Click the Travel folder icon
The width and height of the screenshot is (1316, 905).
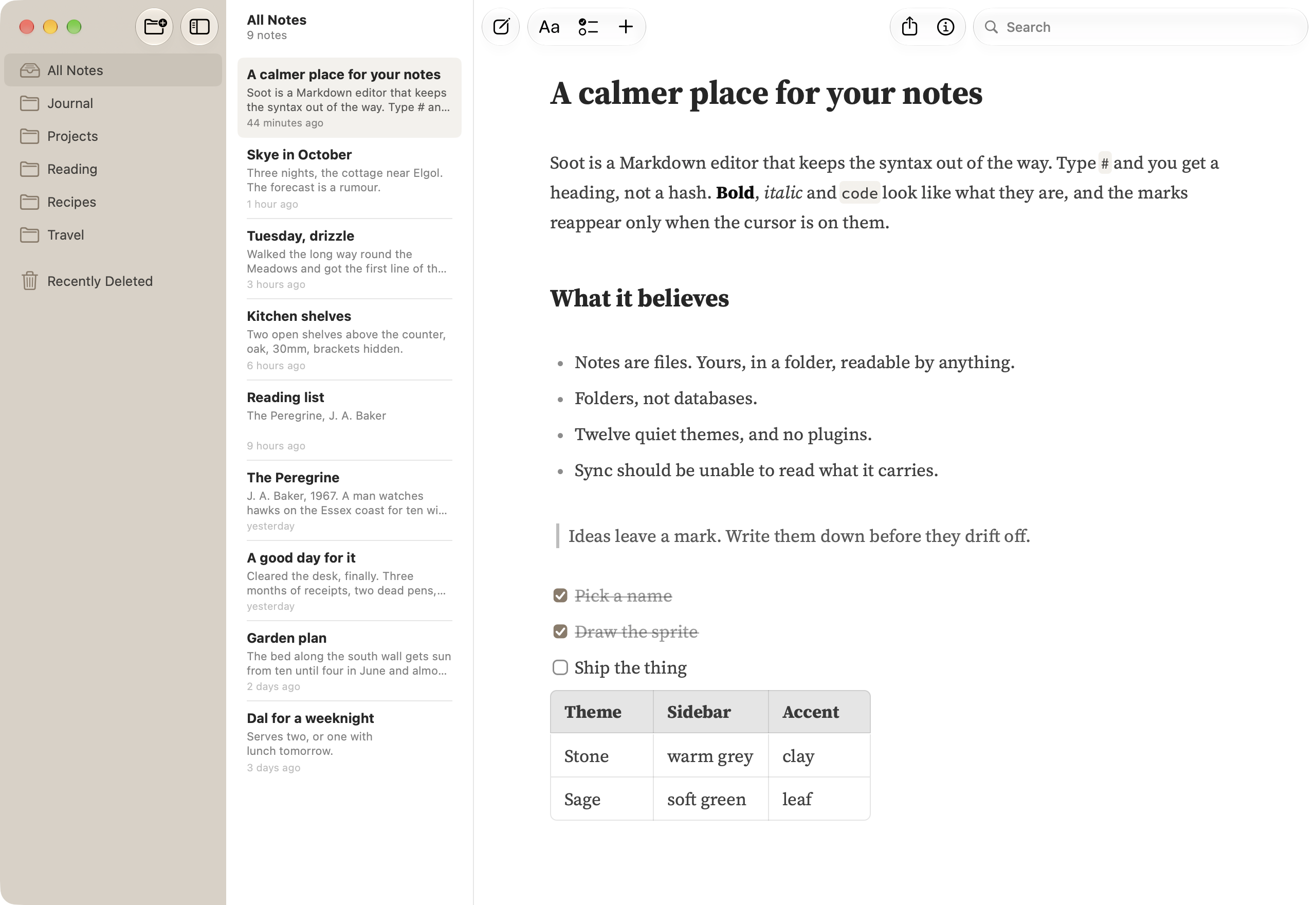(x=29, y=235)
